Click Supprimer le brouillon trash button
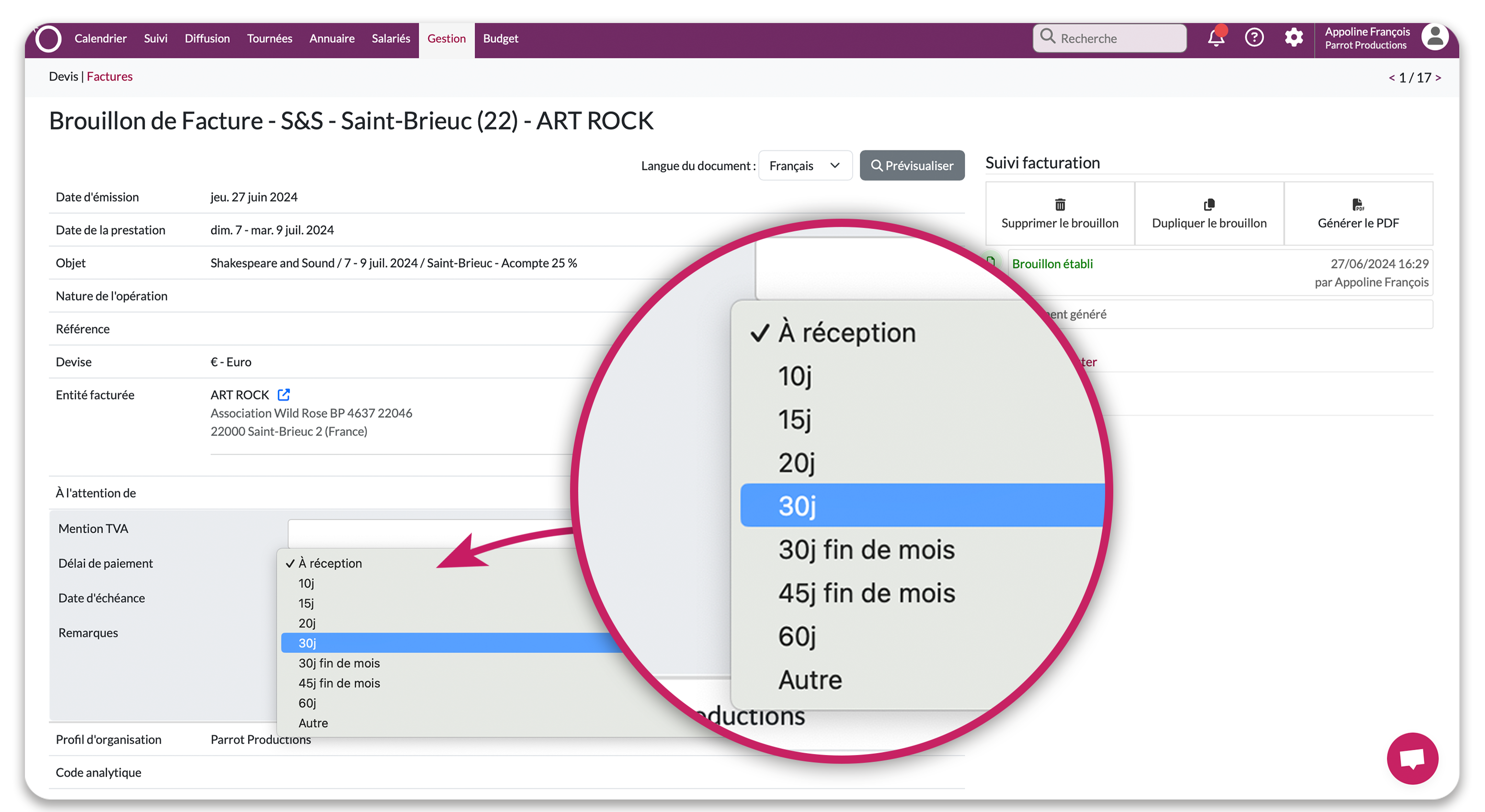 point(1060,214)
